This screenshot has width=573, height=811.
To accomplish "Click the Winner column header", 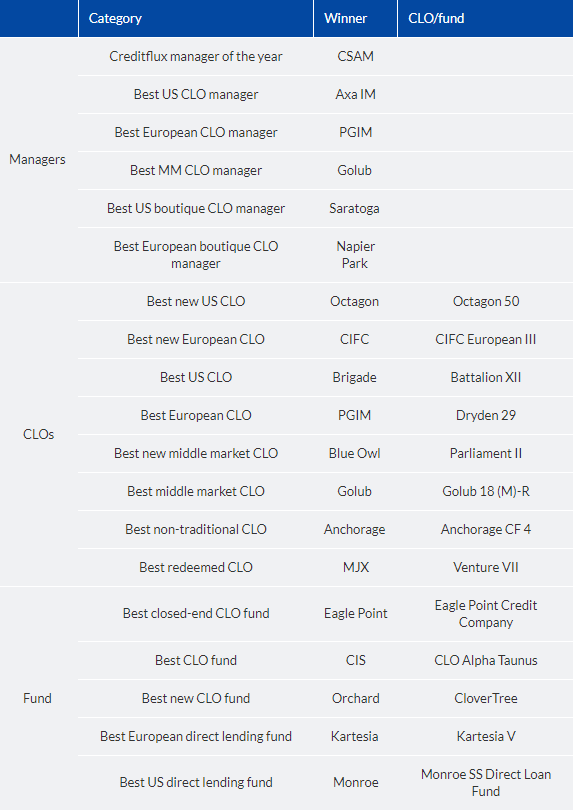I will coord(355,18).
